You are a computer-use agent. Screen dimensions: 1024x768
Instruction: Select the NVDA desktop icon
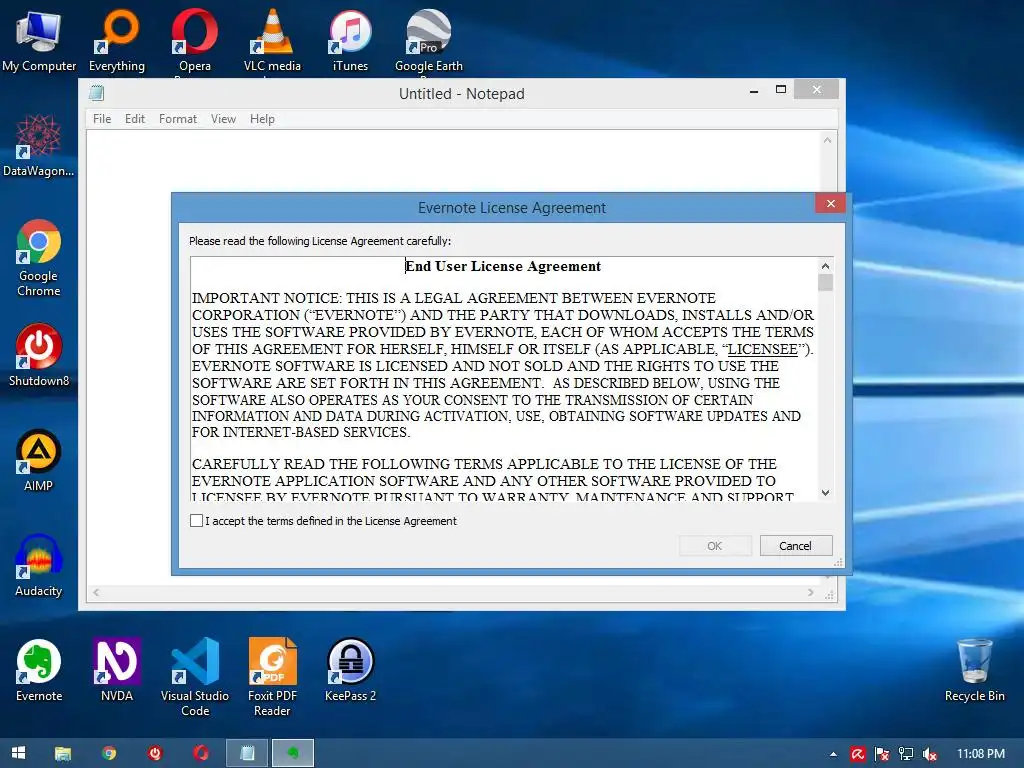(117, 671)
